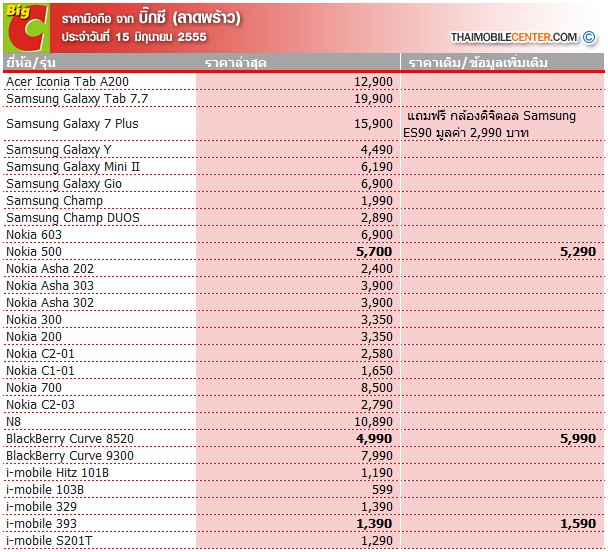Viewport: 608px width, 552px height.
Task: Select the Nokia 200 model name
Action: (34, 337)
